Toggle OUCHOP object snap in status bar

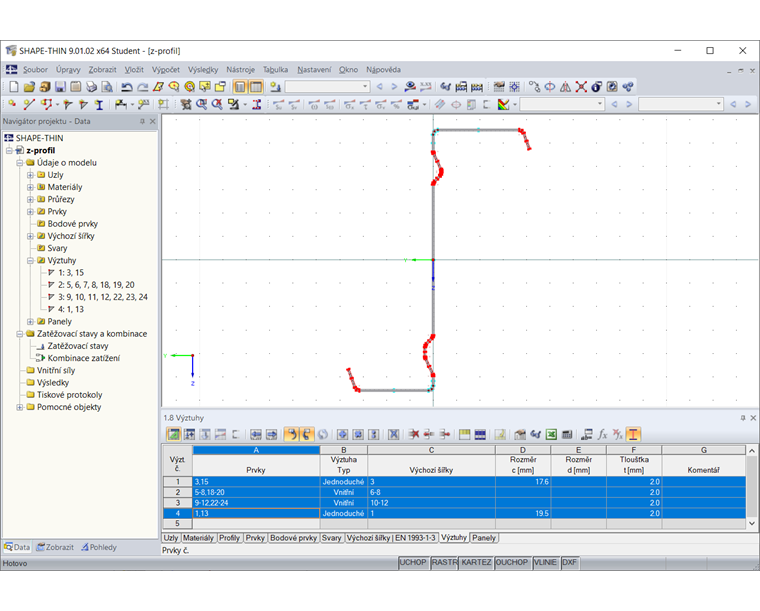pos(512,563)
